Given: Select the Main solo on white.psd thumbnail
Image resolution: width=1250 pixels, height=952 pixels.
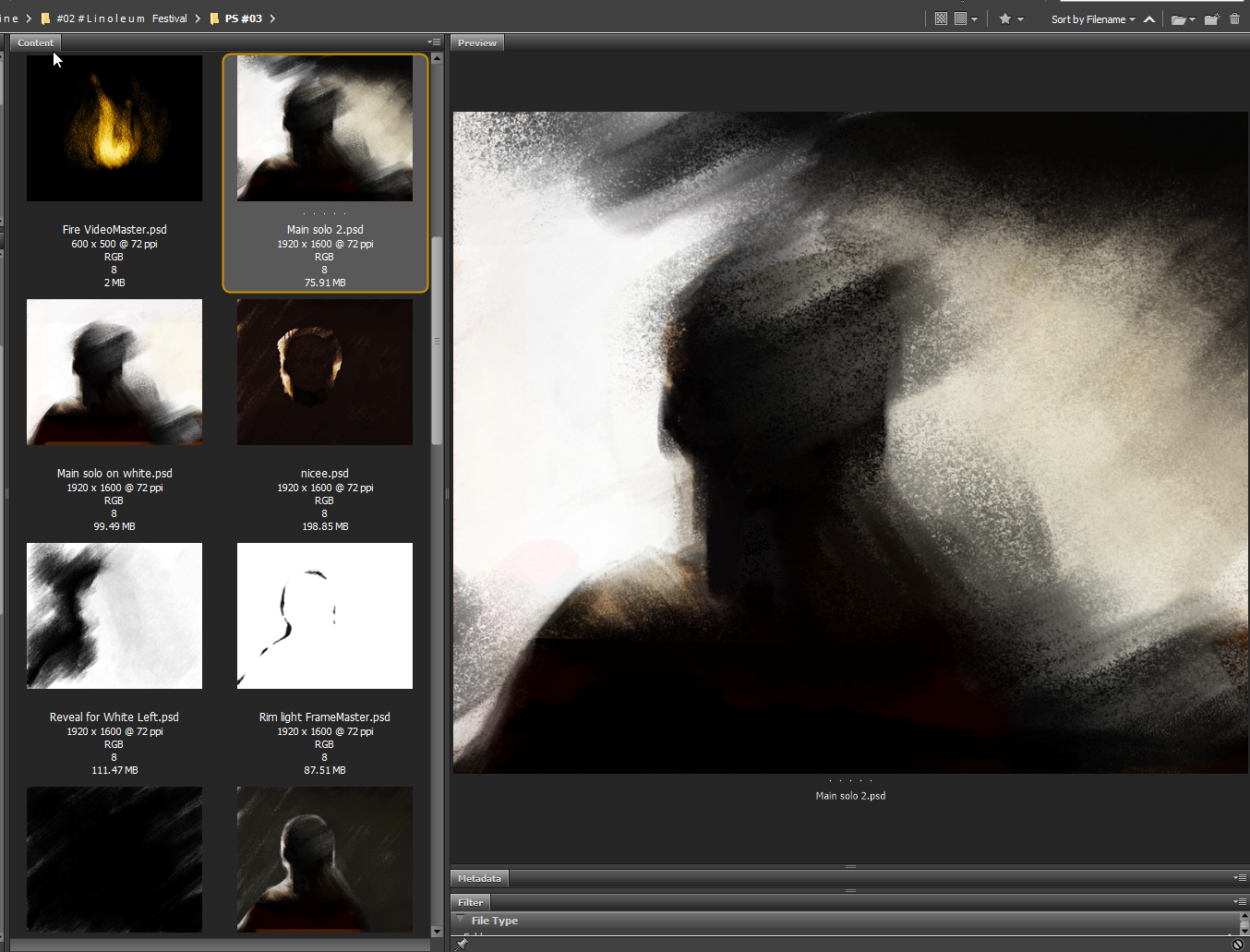Looking at the screenshot, I should click(x=114, y=372).
